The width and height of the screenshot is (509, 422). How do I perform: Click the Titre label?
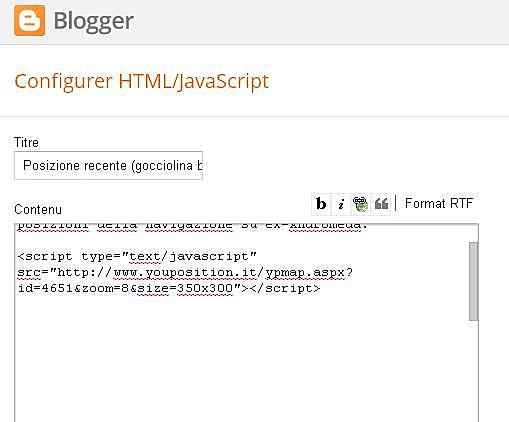(x=26, y=142)
